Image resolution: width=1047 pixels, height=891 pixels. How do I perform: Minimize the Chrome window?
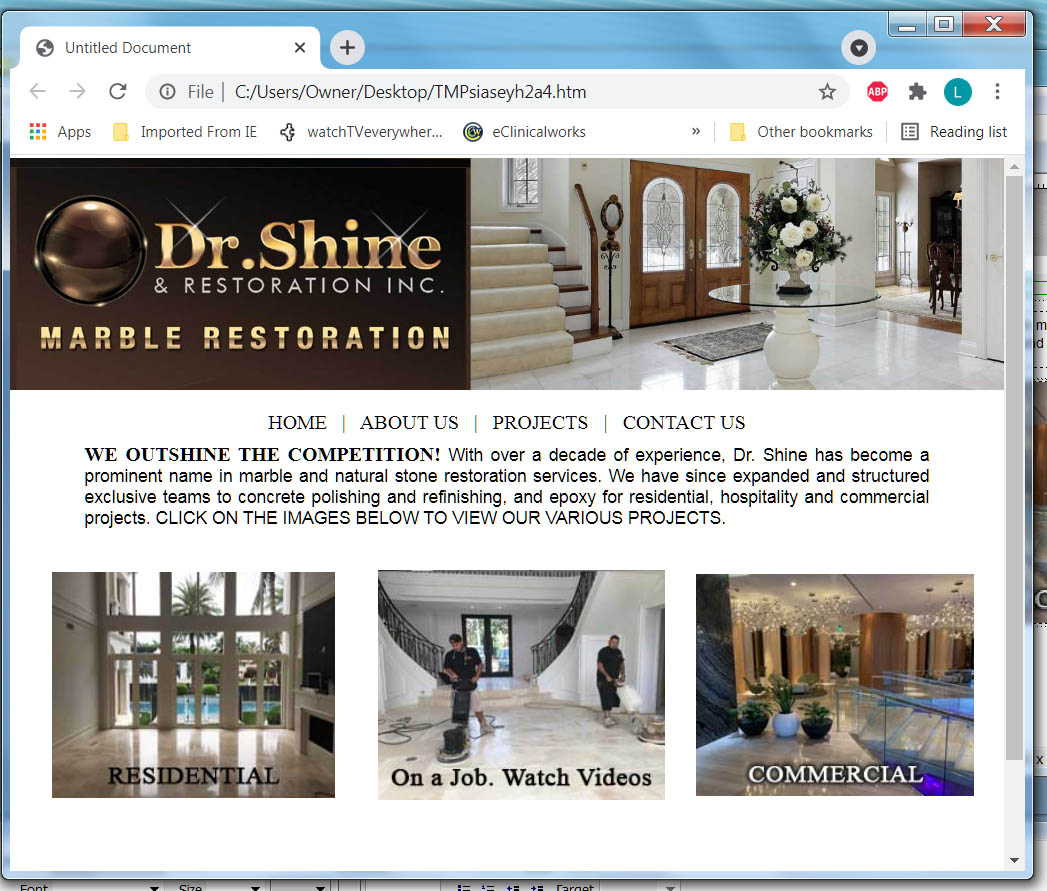[907, 25]
